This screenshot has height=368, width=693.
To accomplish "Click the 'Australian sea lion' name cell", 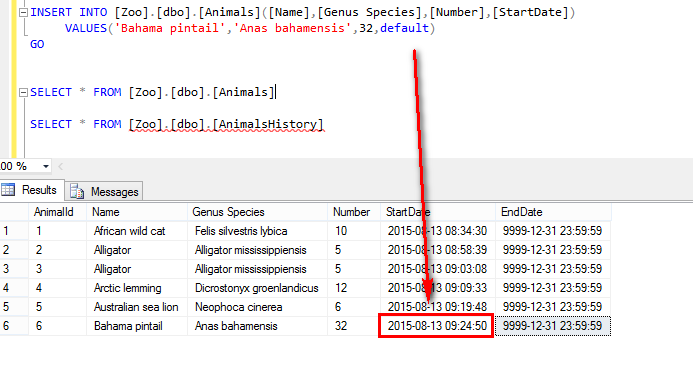I will coord(137,307).
